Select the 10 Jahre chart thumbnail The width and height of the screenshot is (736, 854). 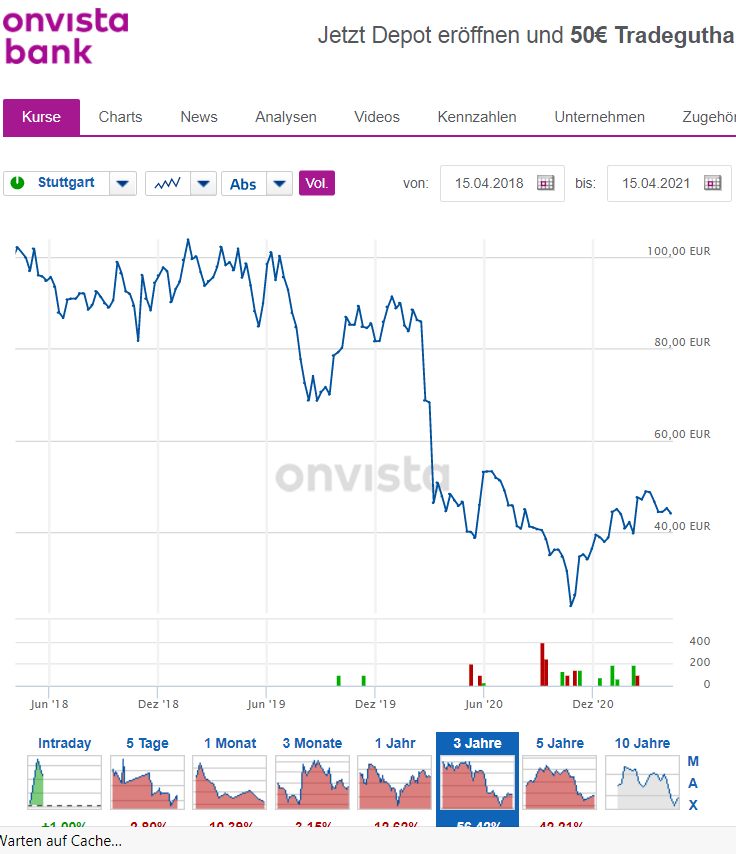[x=643, y=783]
